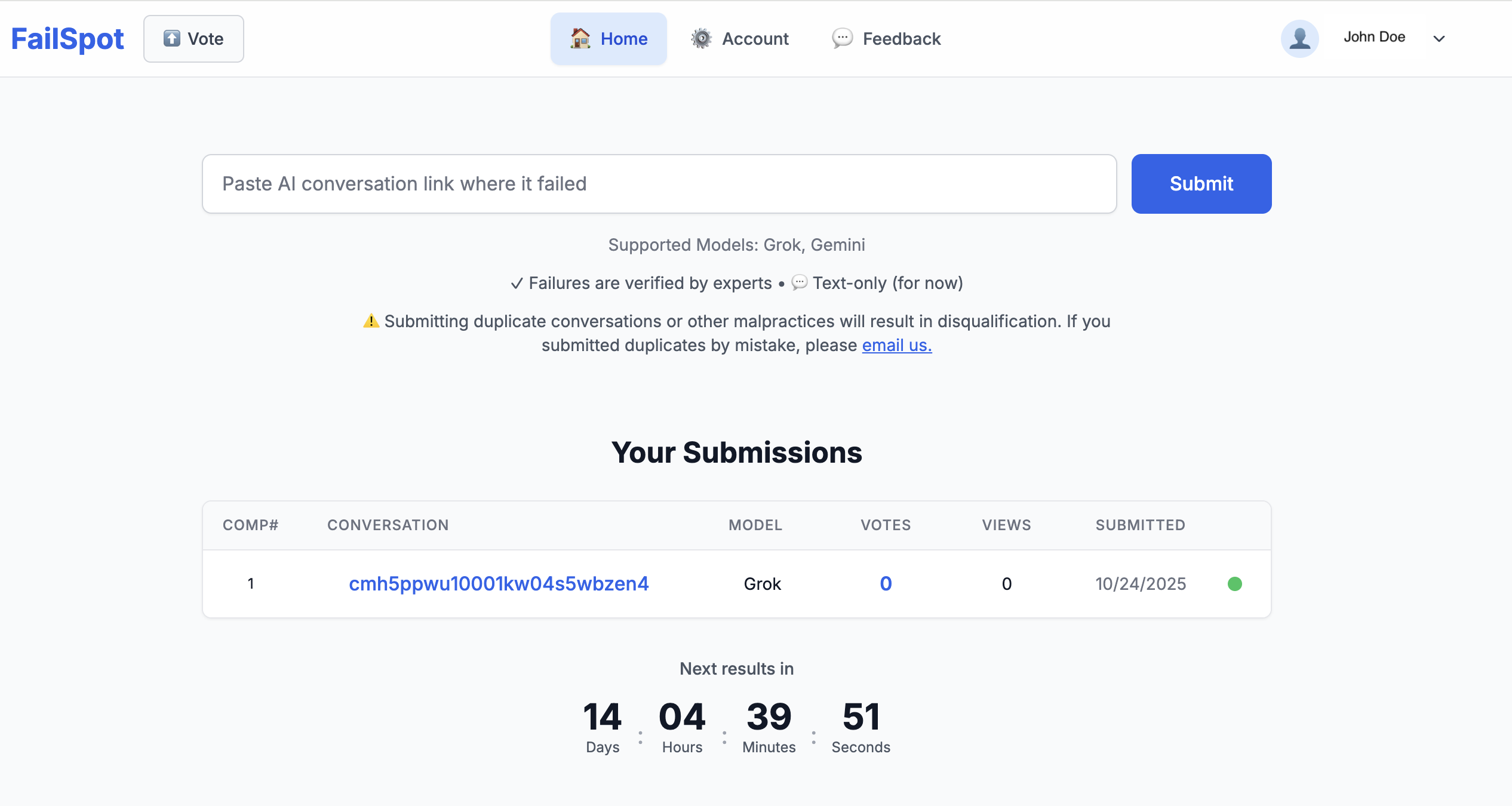
Task: Open the email us link
Action: 896,345
